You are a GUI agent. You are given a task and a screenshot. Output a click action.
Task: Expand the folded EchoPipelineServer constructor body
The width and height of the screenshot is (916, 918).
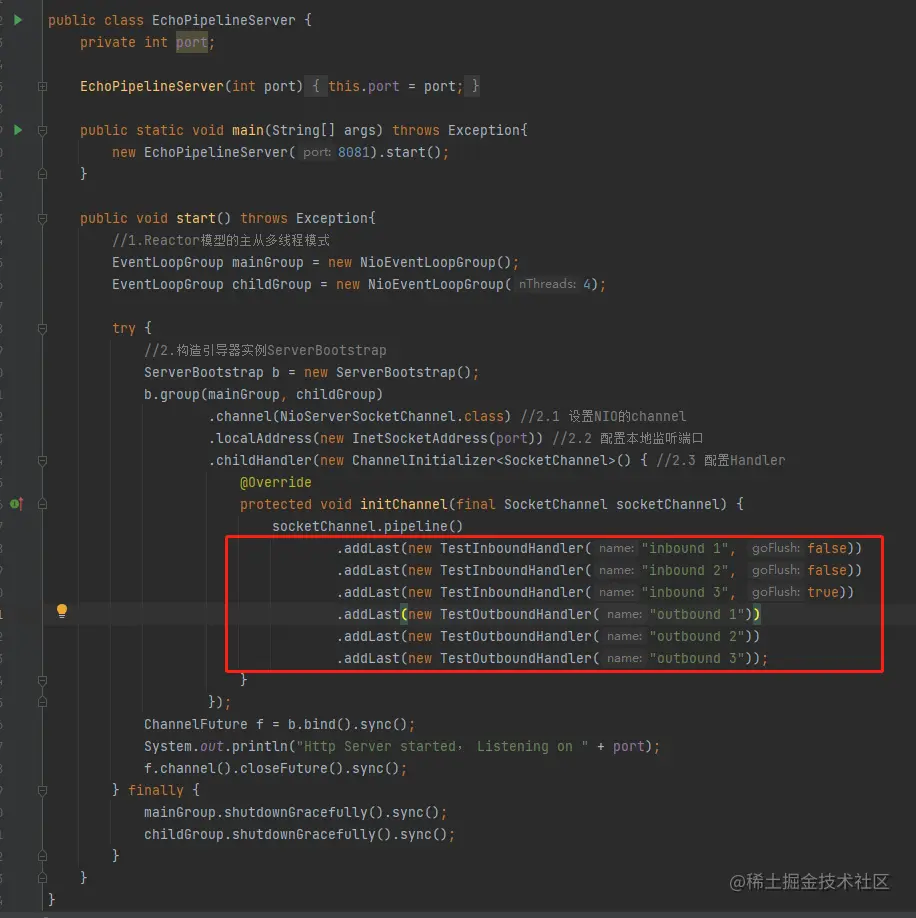click(x=43, y=87)
